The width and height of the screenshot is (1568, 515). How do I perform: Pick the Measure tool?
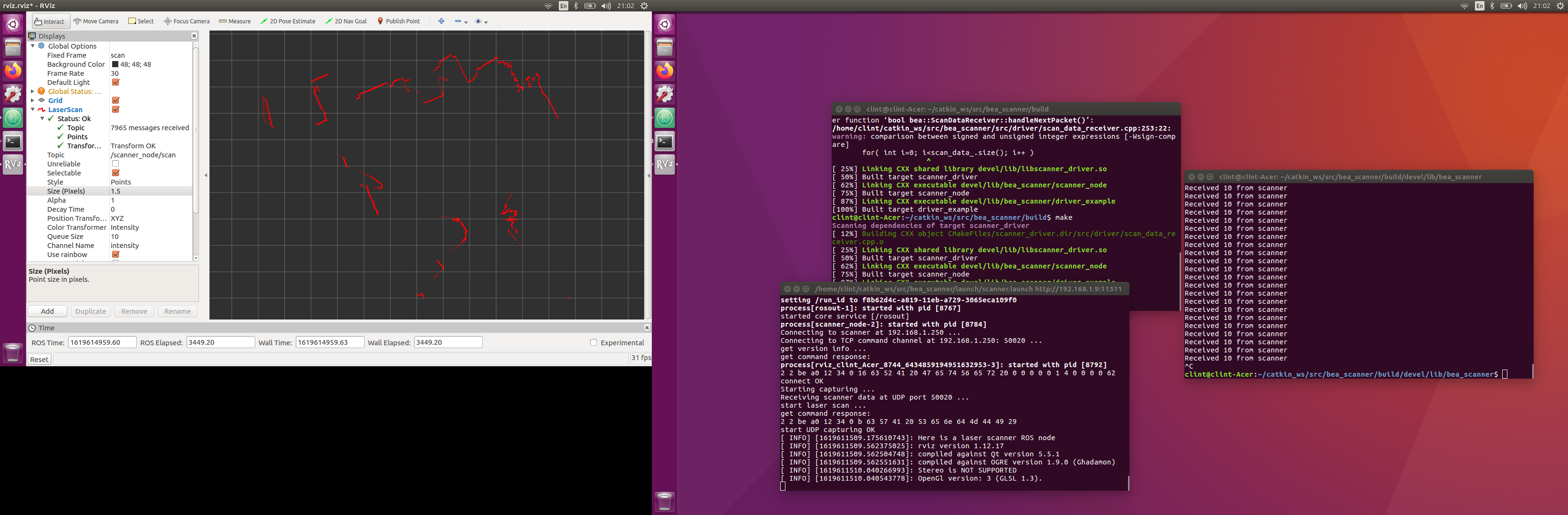coord(235,21)
